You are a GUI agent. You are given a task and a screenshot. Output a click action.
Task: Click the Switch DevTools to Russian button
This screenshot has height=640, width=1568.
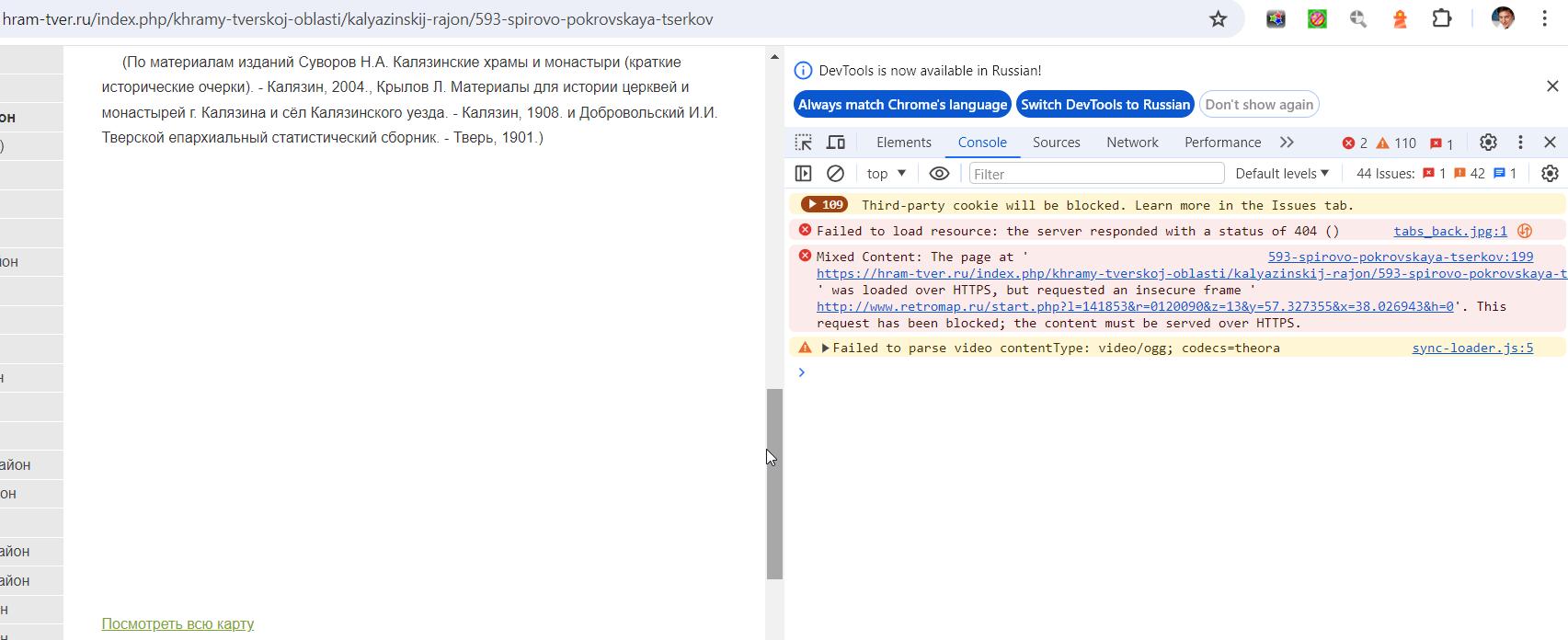[1104, 105]
